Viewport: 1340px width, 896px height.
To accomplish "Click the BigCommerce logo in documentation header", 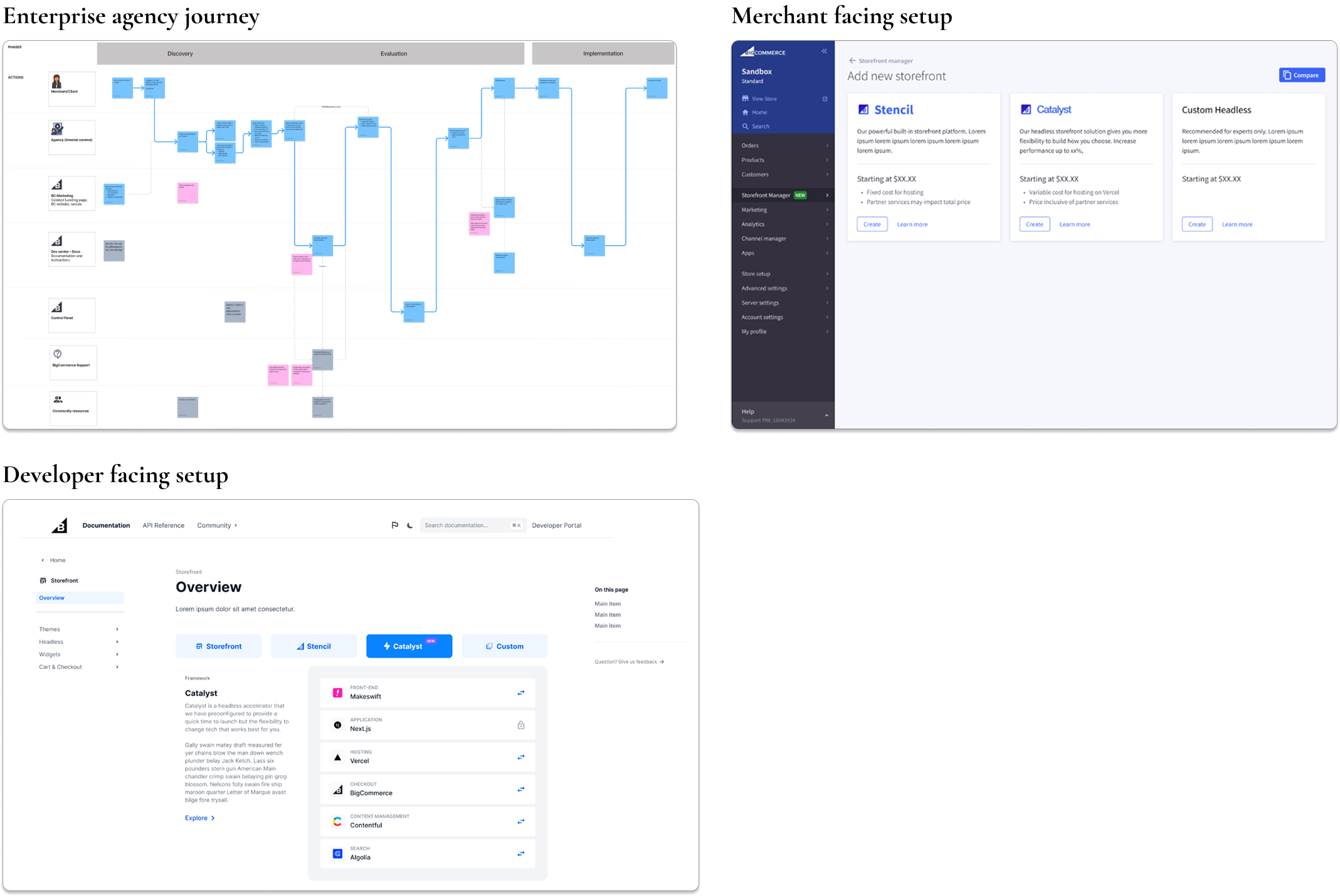I will pyautogui.click(x=60, y=525).
